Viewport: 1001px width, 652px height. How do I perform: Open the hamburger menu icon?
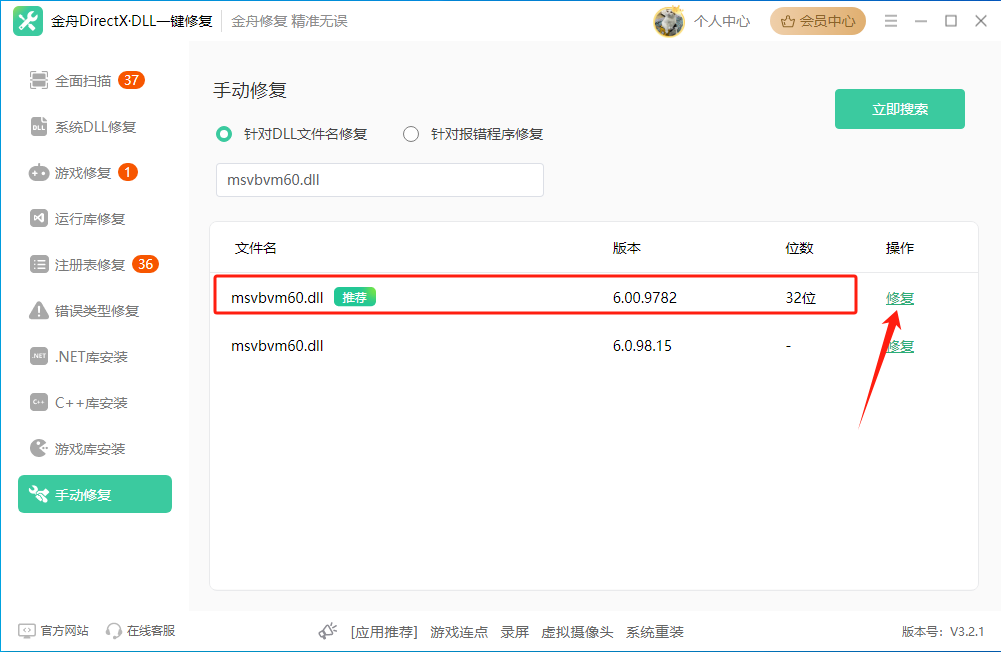[x=891, y=21]
